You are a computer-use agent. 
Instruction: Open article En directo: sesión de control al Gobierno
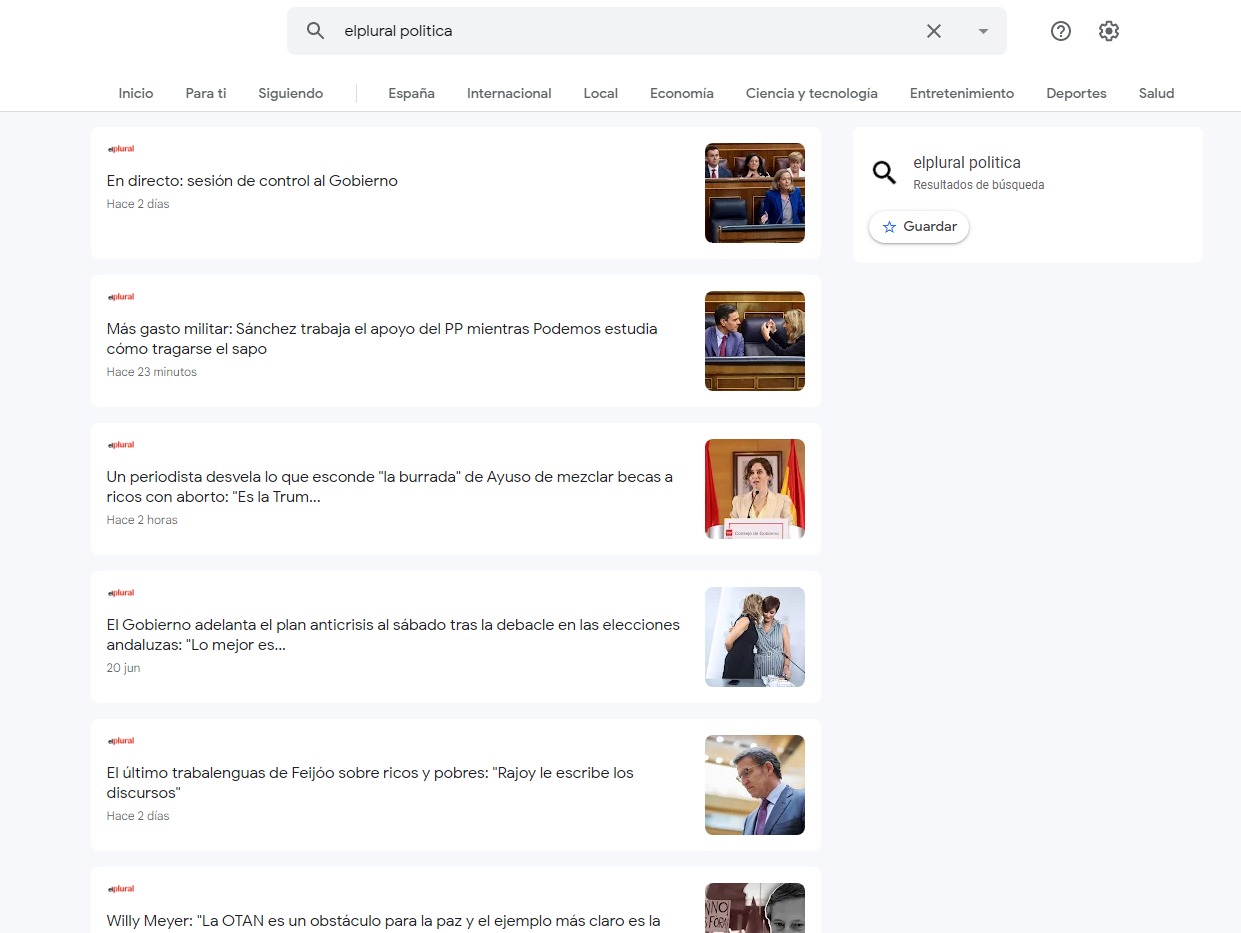252,181
